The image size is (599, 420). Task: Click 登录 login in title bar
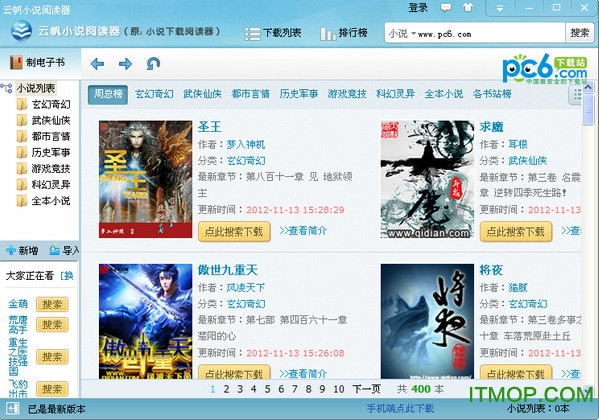418,7
